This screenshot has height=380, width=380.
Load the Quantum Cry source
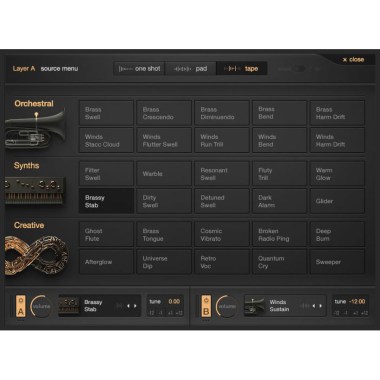[x=280, y=262]
